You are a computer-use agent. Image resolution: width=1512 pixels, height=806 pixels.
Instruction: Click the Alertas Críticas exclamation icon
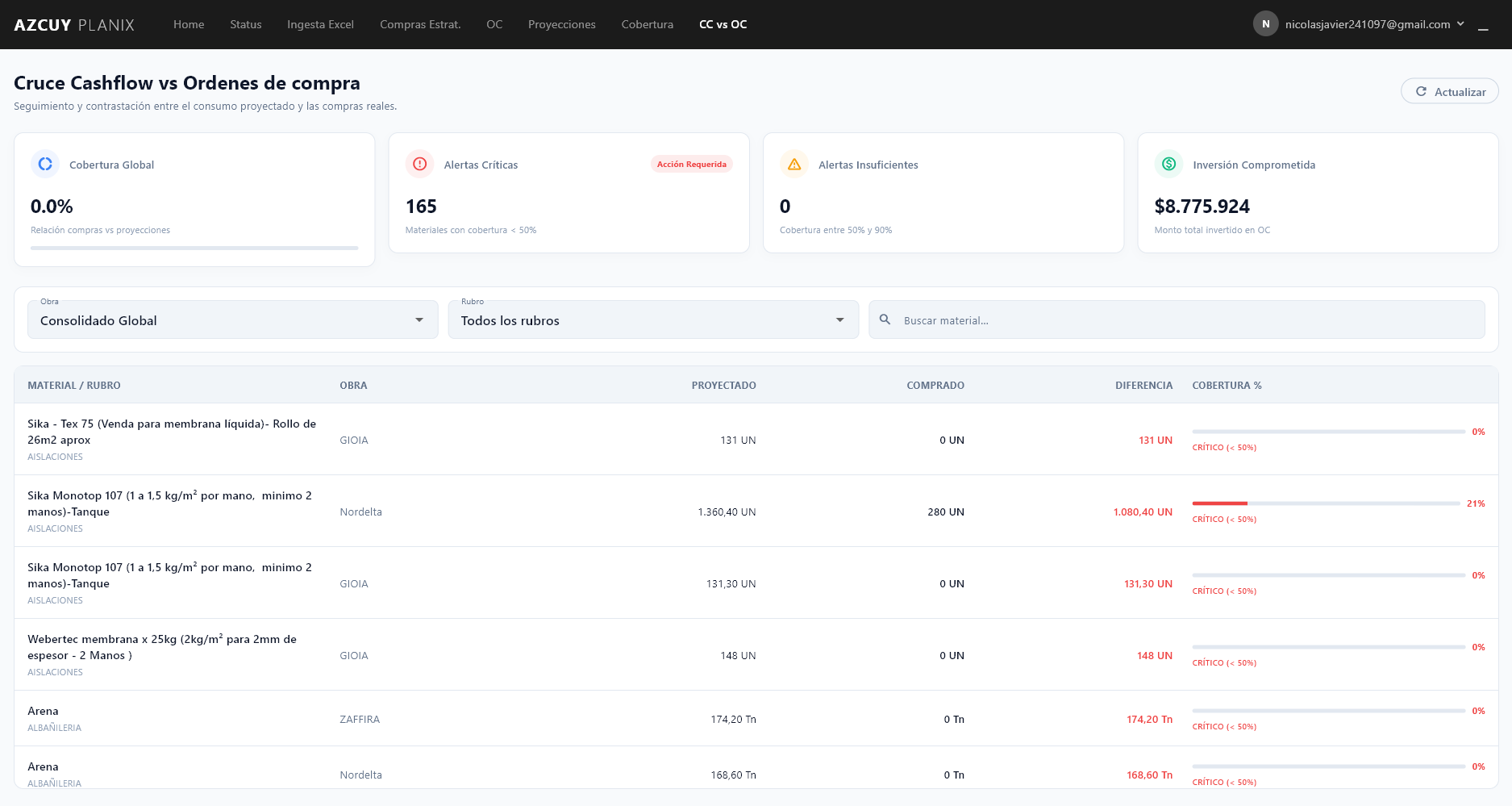pos(420,164)
